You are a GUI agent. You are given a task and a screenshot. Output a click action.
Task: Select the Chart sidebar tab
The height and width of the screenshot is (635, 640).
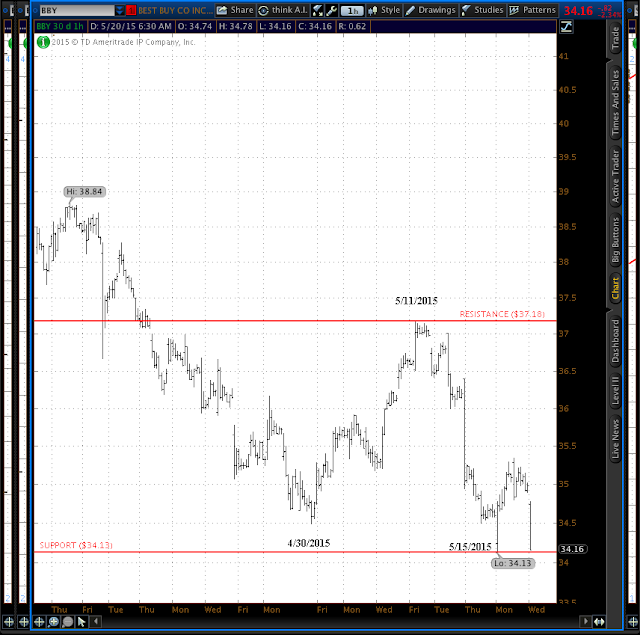point(615,288)
